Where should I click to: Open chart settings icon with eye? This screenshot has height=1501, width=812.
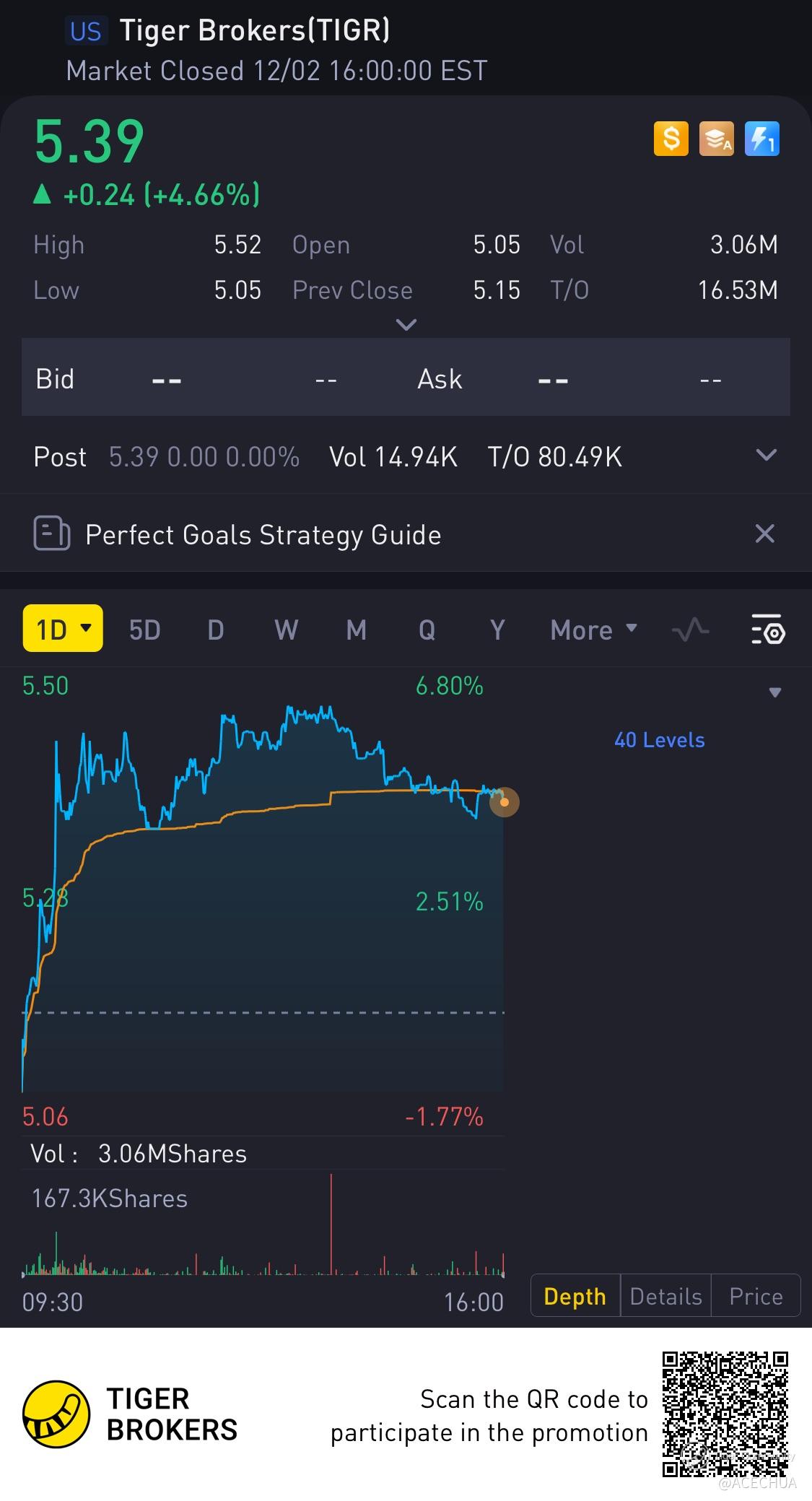coord(767,630)
